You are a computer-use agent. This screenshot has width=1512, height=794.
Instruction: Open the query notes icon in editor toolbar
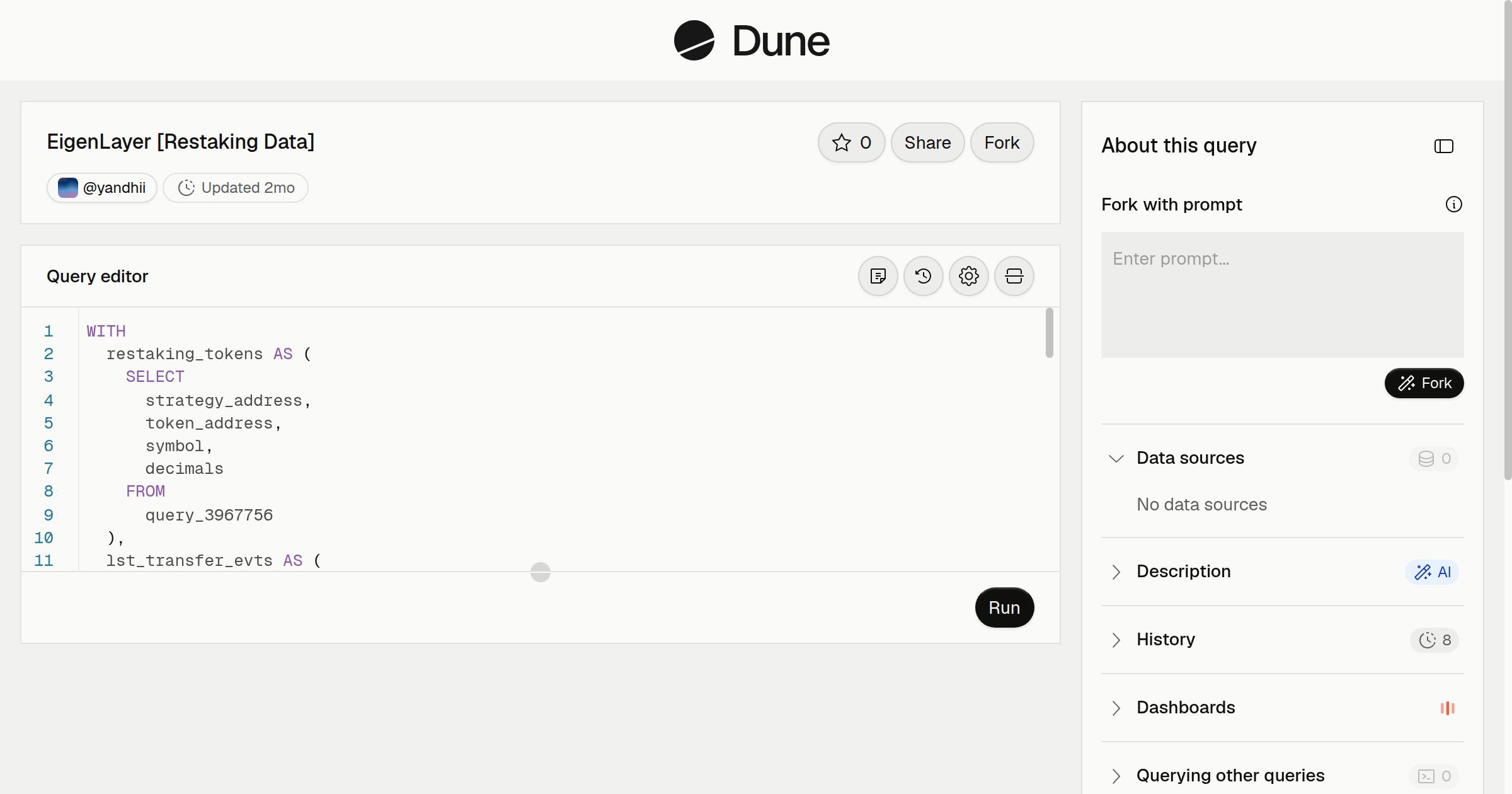click(x=878, y=276)
